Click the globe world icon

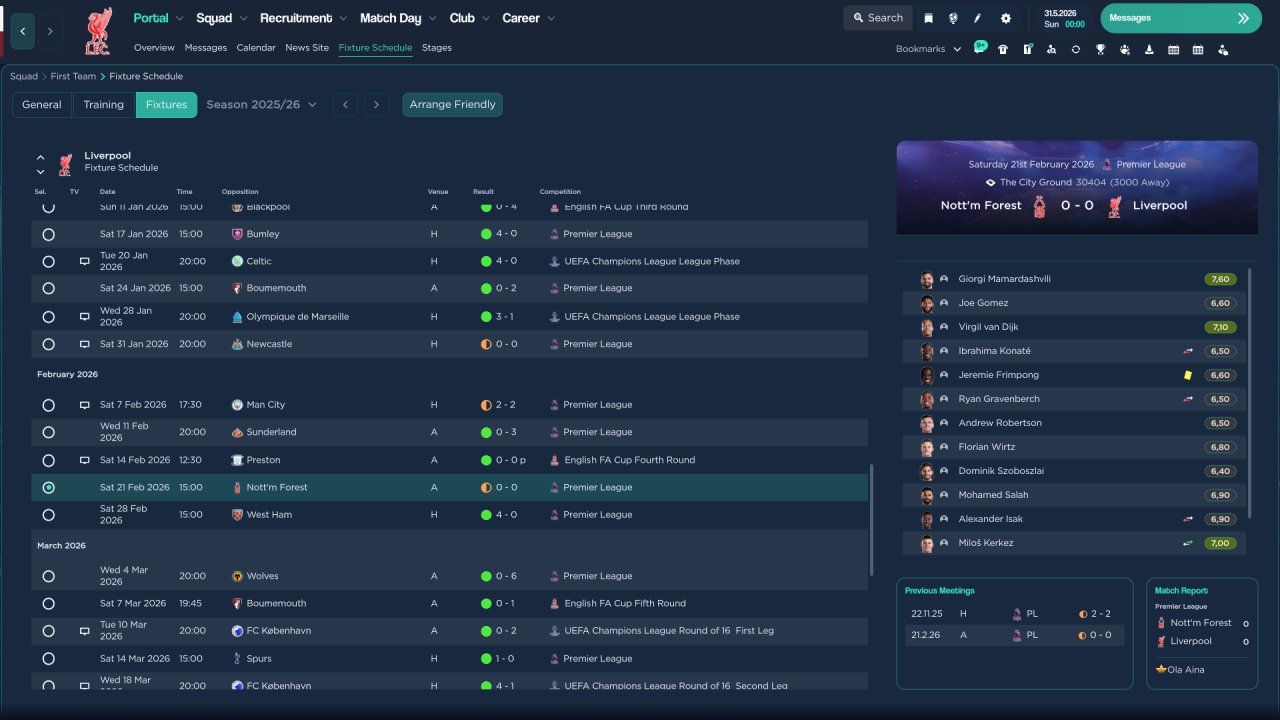click(953, 18)
